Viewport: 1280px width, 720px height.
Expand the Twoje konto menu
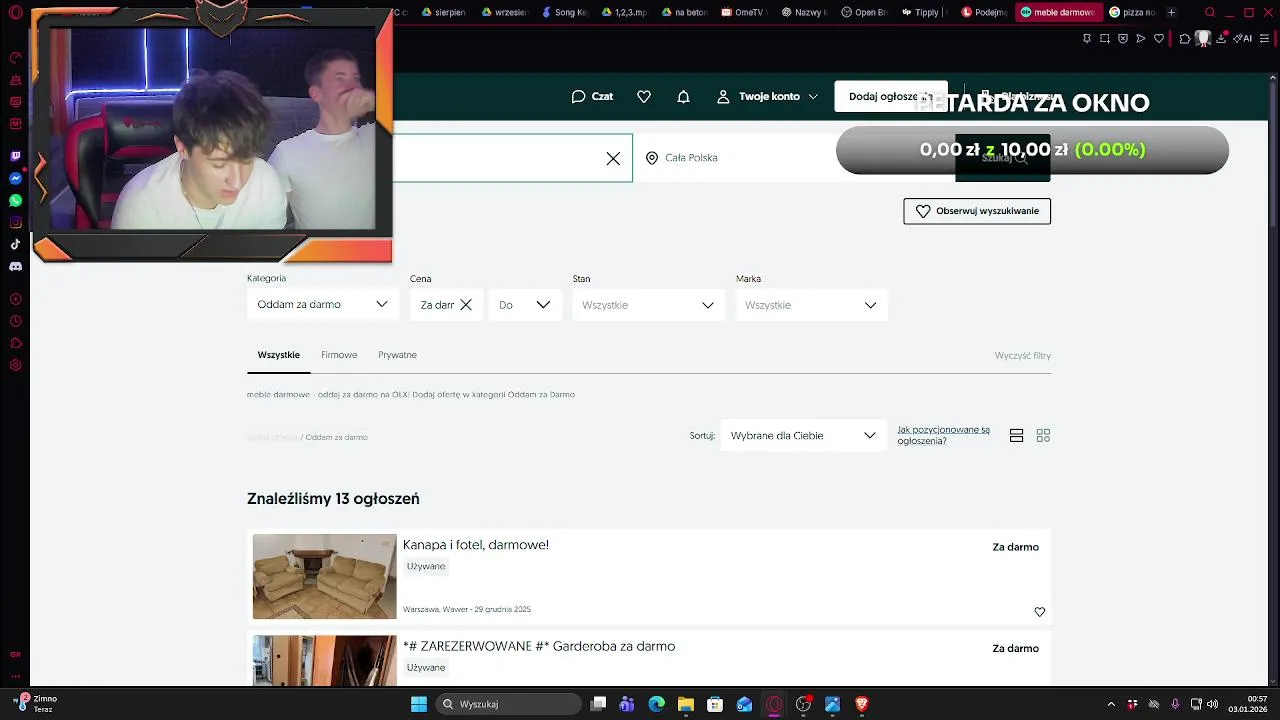point(767,97)
